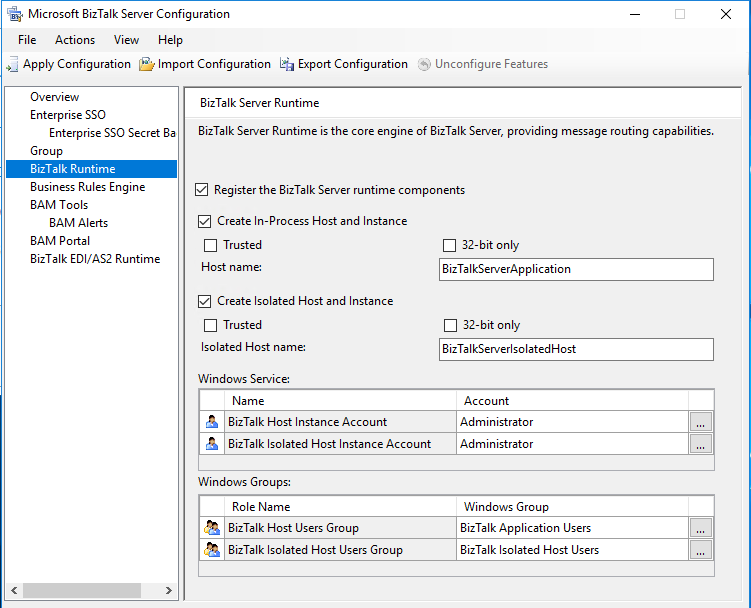Viewport: 751px width, 608px height.
Task: Click the Apply Configuration toolbar icon
Action: point(12,64)
